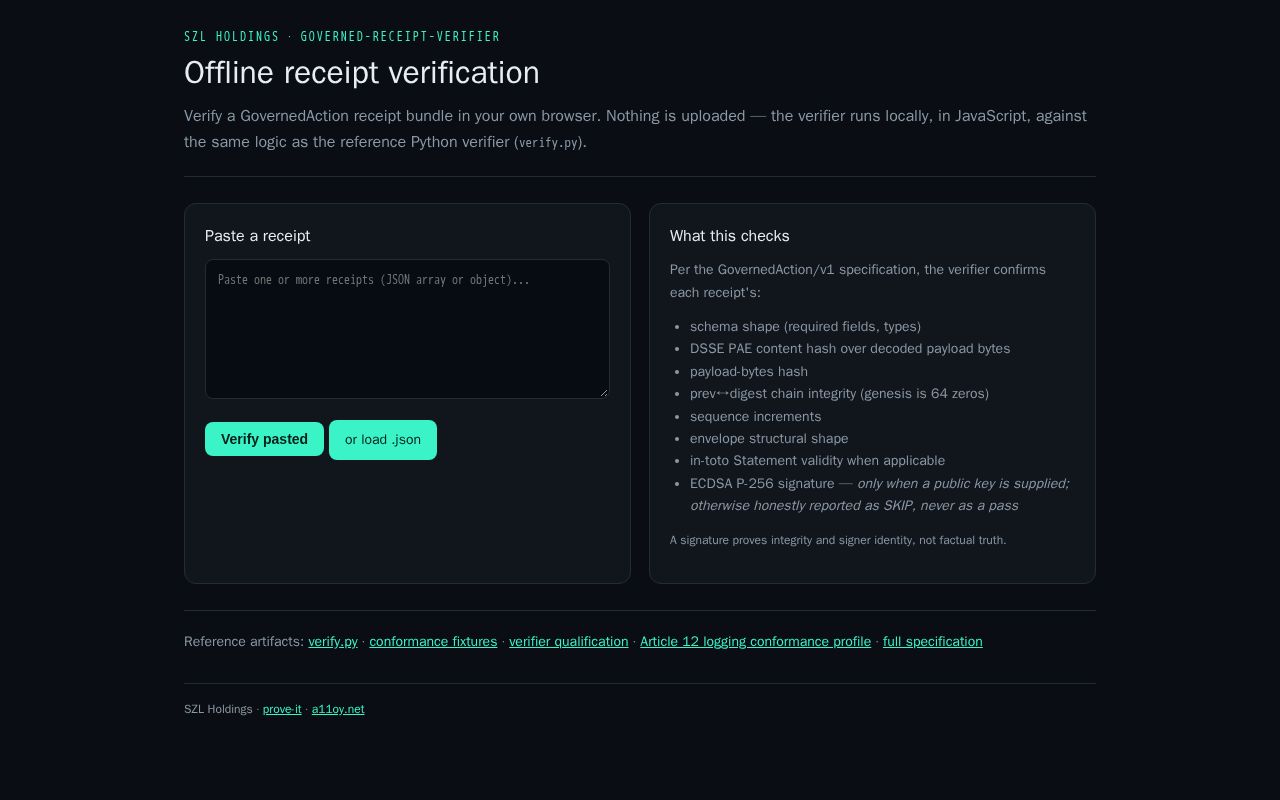Click the 'ECDSA P-256 signature' list item
The width and height of the screenshot is (1280, 800).
tap(880, 494)
